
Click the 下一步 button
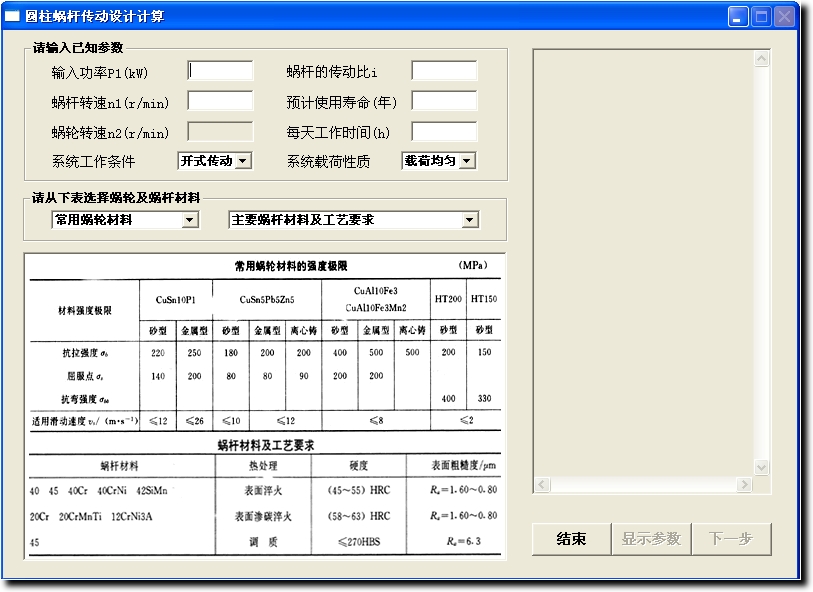[731, 539]
